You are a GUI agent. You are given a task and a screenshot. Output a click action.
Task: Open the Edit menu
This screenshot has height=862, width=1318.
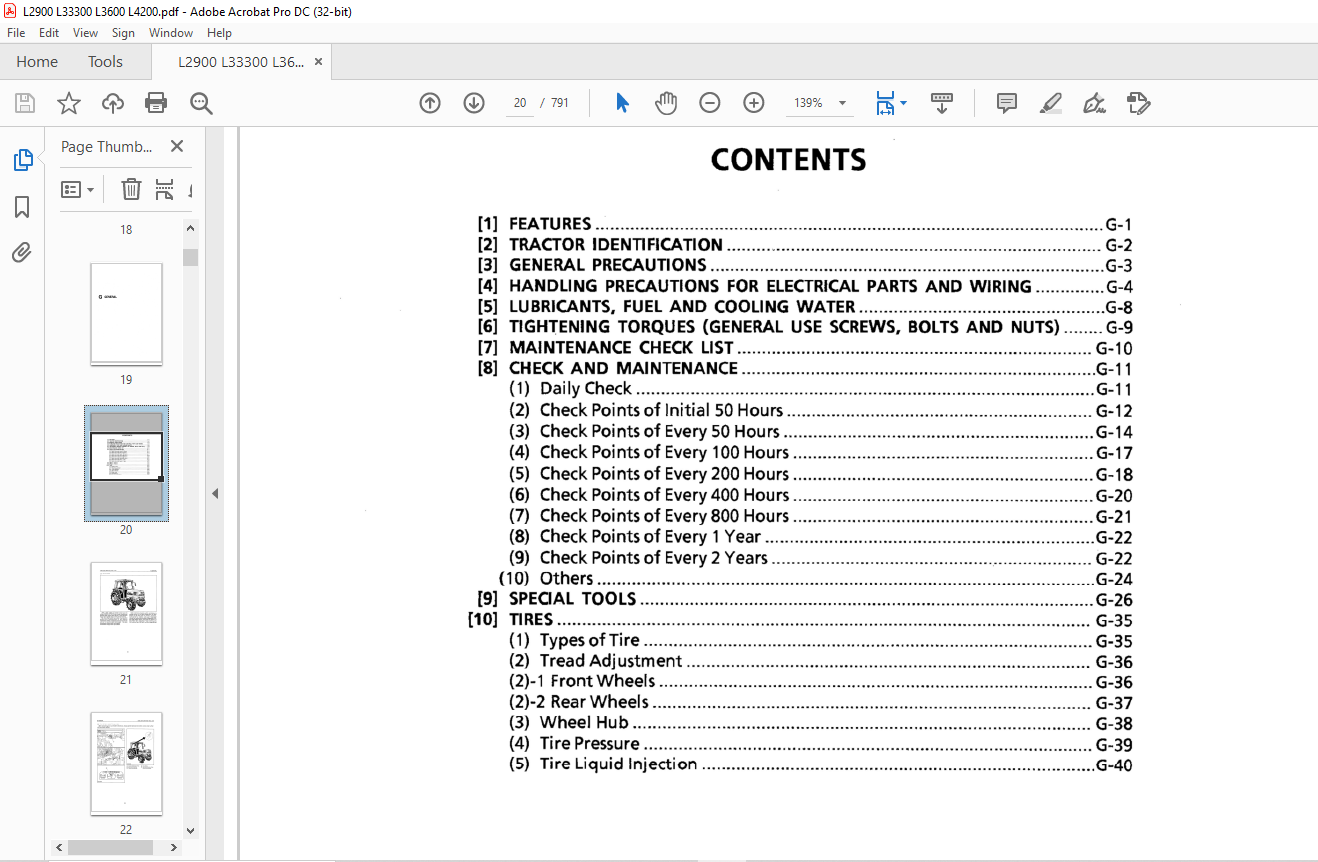click(49, 33)
